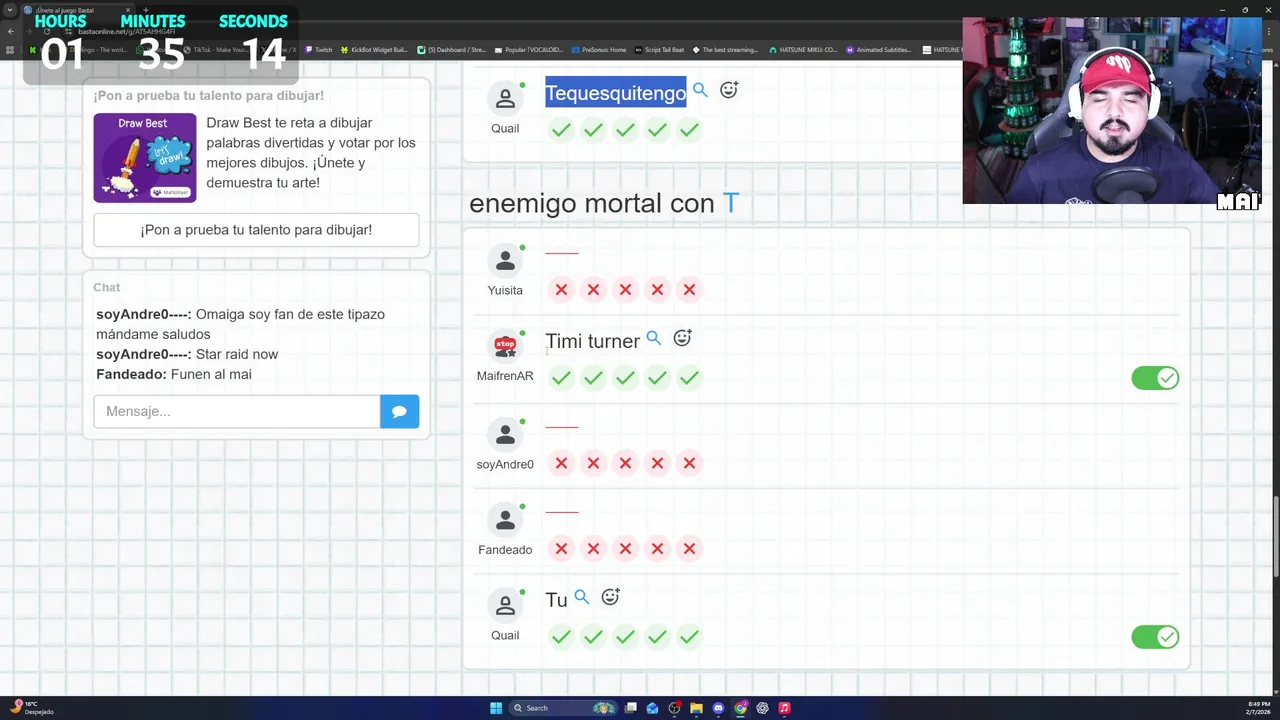Click Quail's avatar beside Tequesquitengo
The image size is (1280, 720).
(505, 99)
